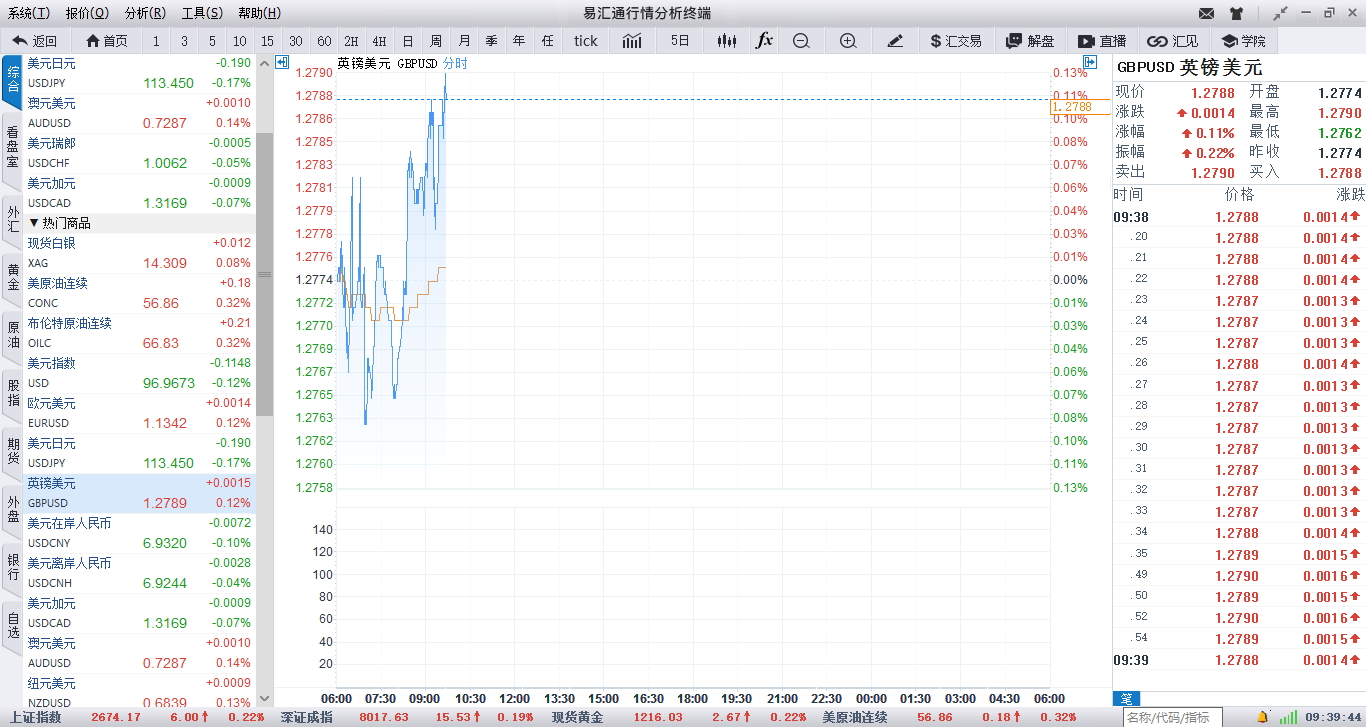1366x727 pixels.
Task: Switch chart to 周 weekly period
Action: click(436, 41)
